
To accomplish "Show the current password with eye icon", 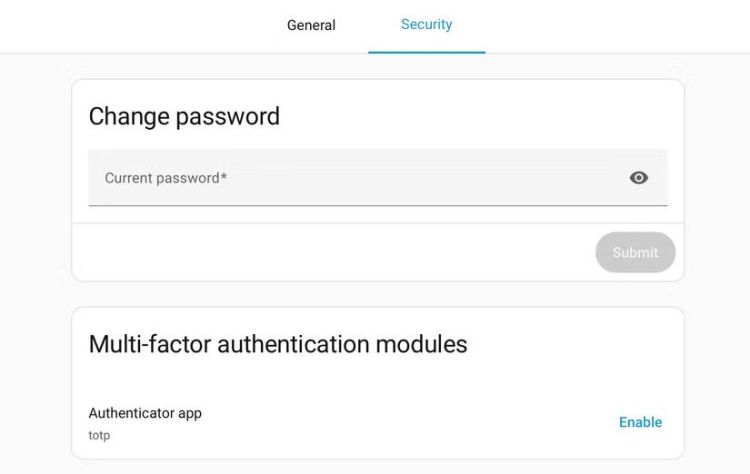I will 639,178.
